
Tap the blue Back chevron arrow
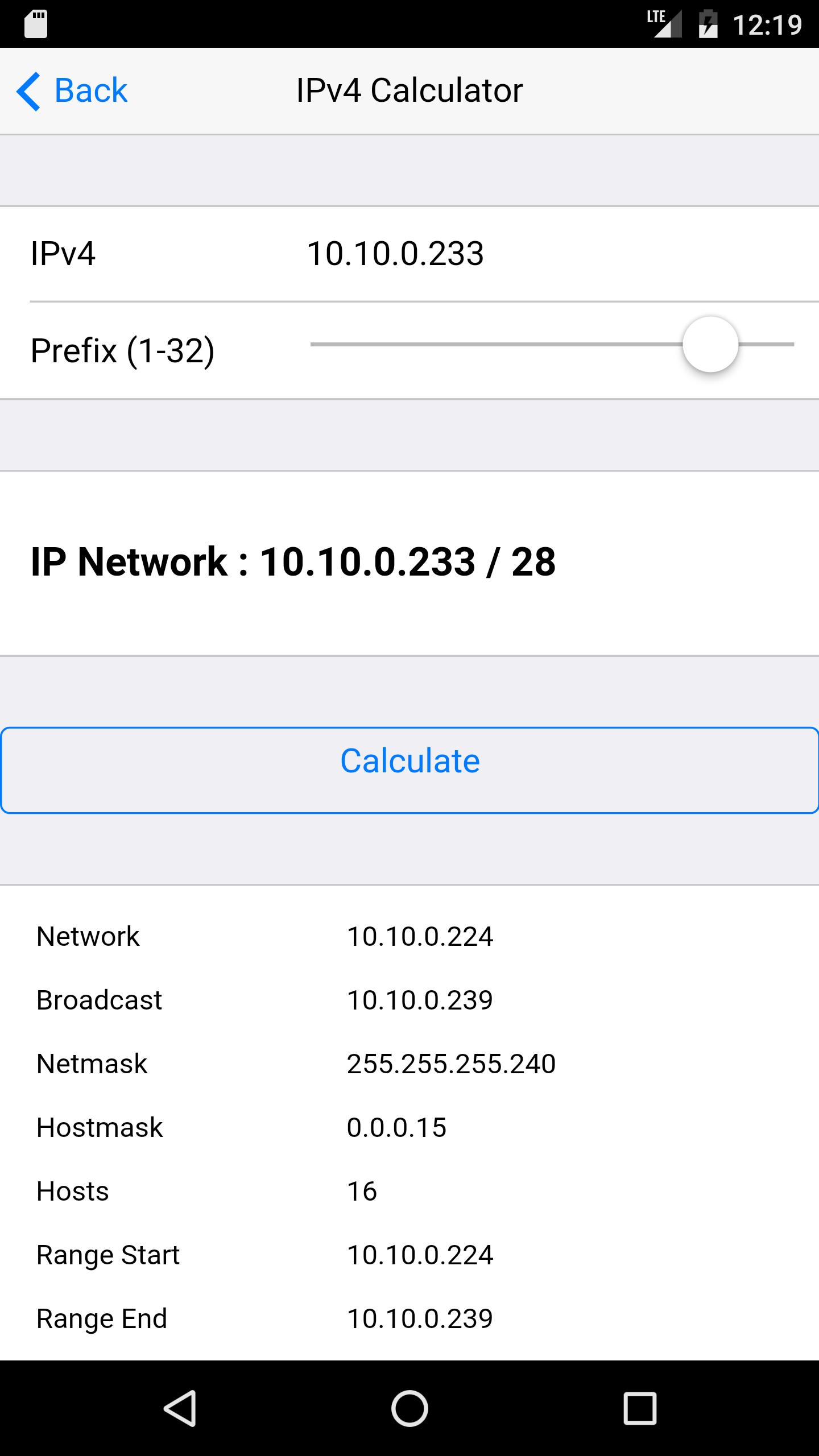click(28, 91)
